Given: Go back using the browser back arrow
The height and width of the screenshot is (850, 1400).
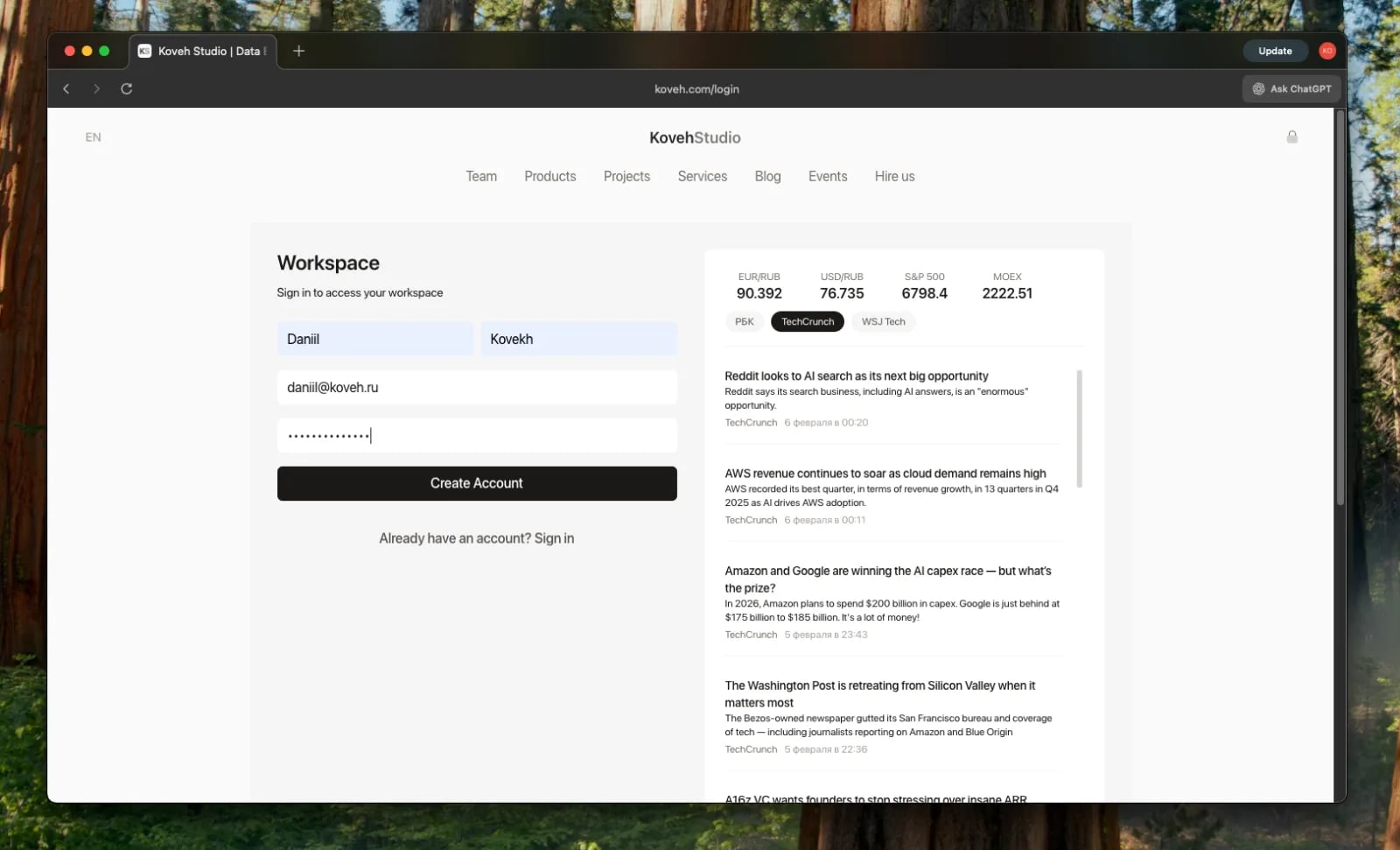Looking at the screenshot, I should (66, 88).
